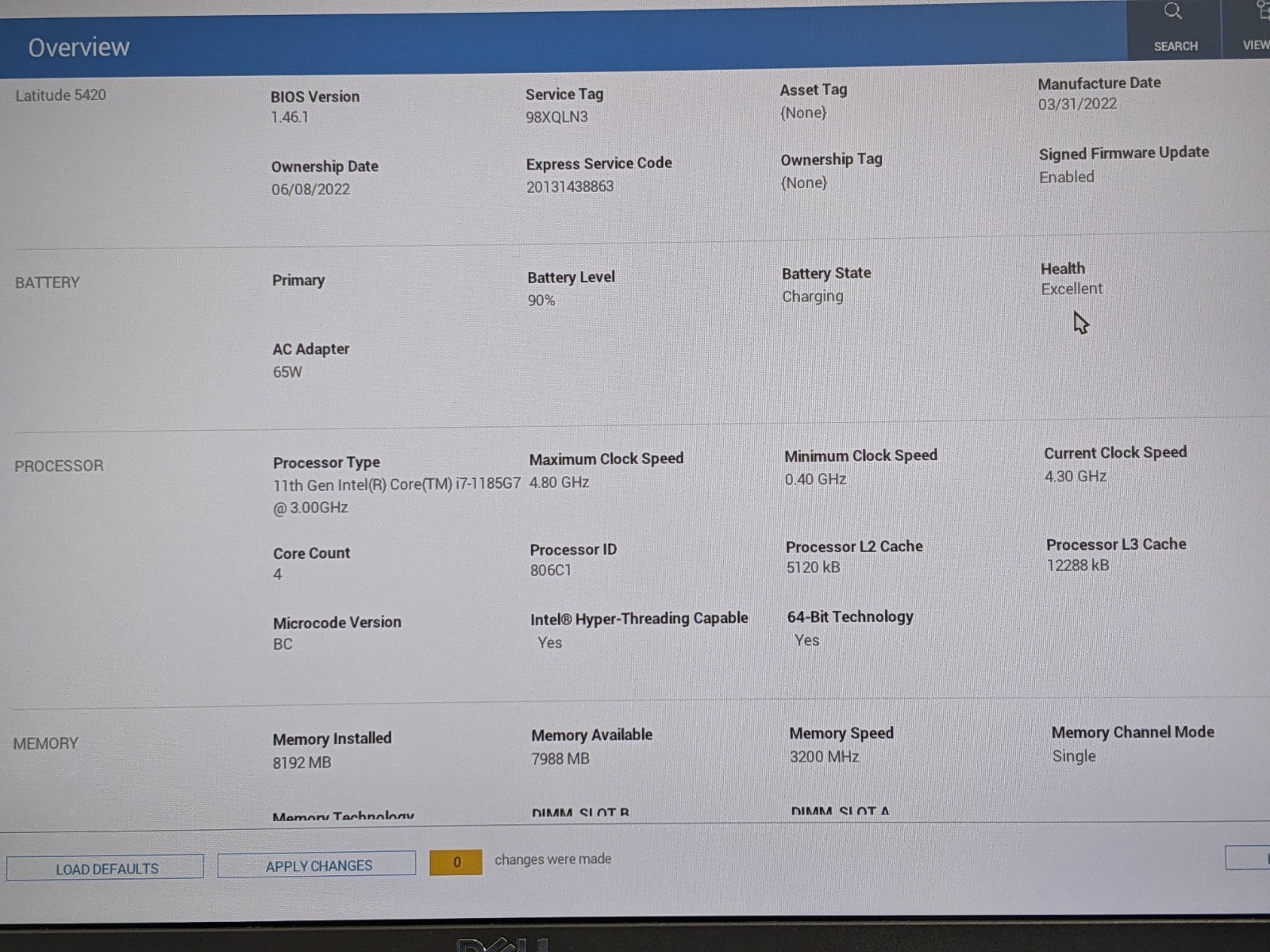Click the Processor Type i7-1185G7 text
The width and height of the screenshot is (1270, 952).
396,485
